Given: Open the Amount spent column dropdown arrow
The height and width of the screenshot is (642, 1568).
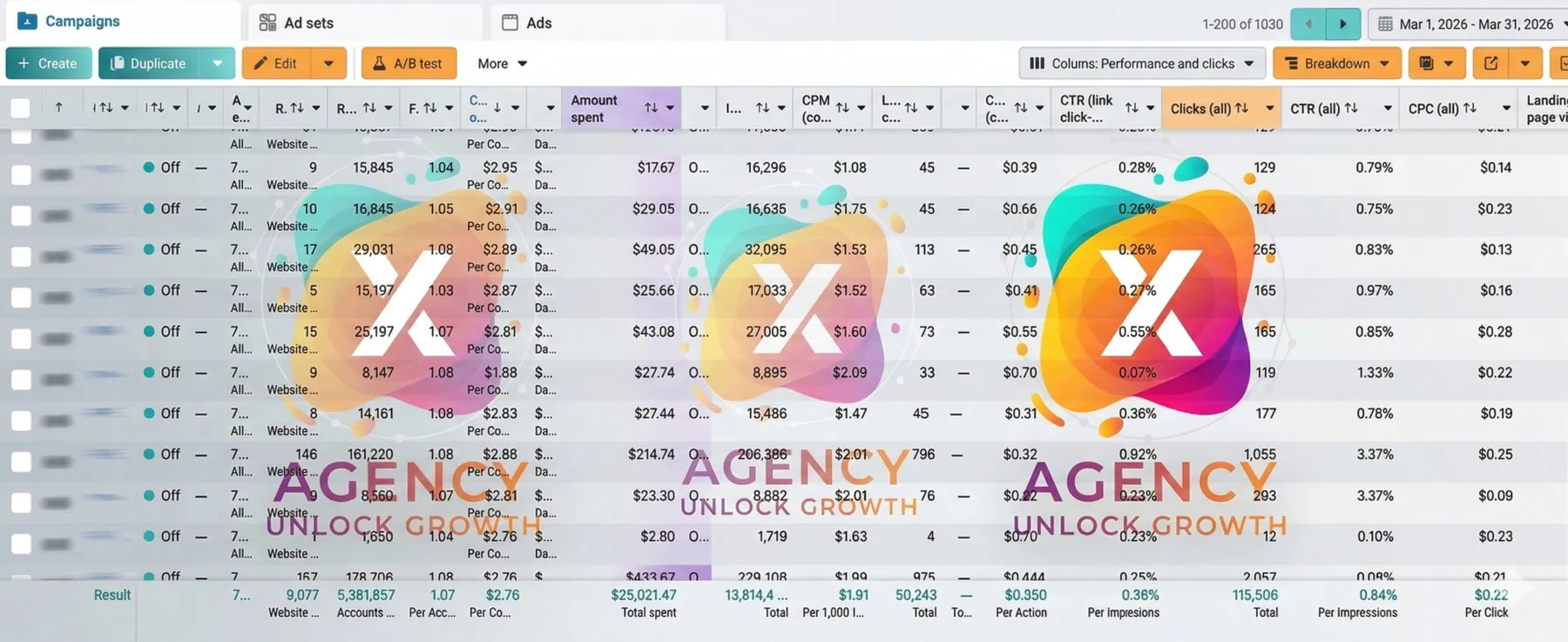Looking at the screenshot, I should coord(670,108).
